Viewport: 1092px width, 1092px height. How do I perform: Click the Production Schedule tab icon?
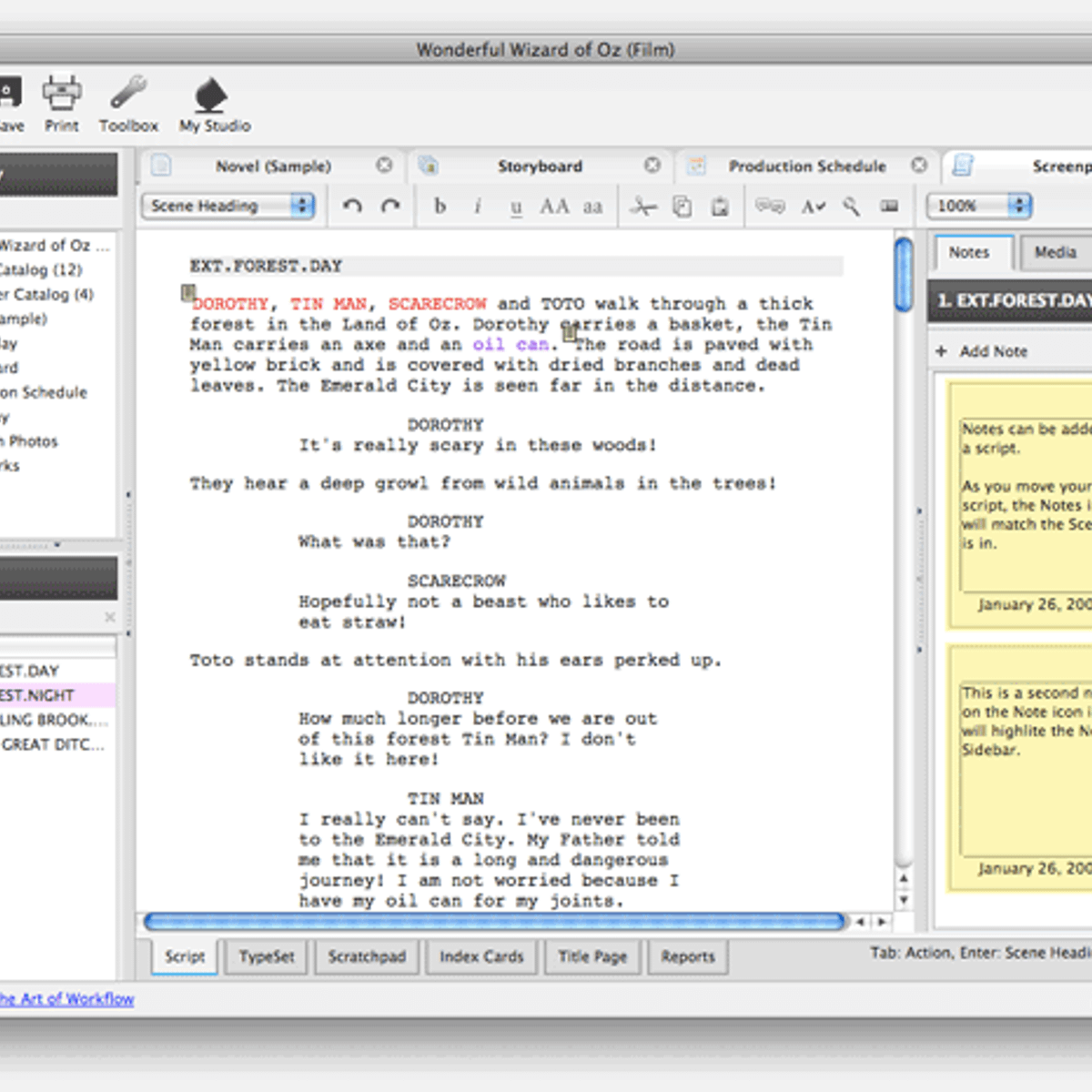click(696, 165)
